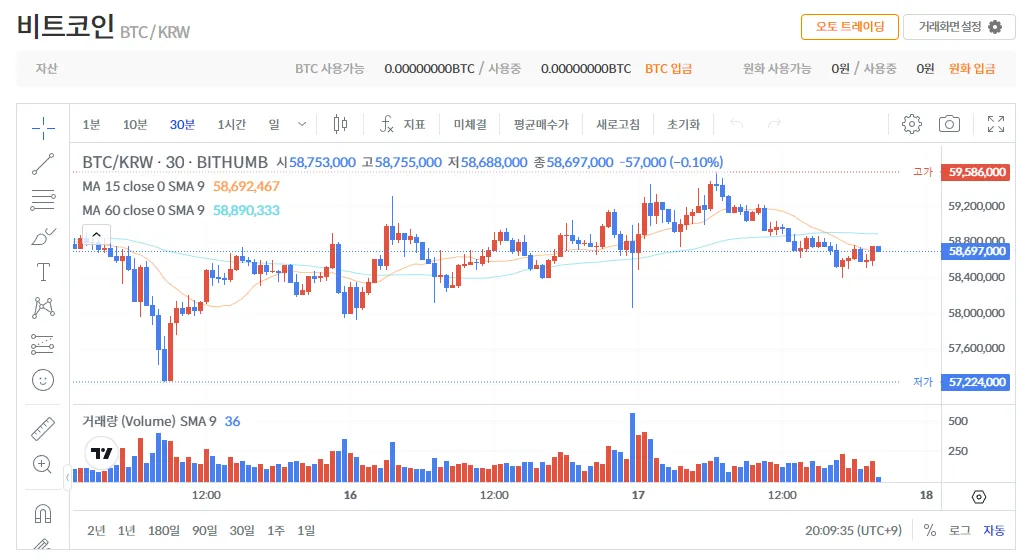Click the 초기화 reset button
This screenshot has height=560, width=1025.
683,124
